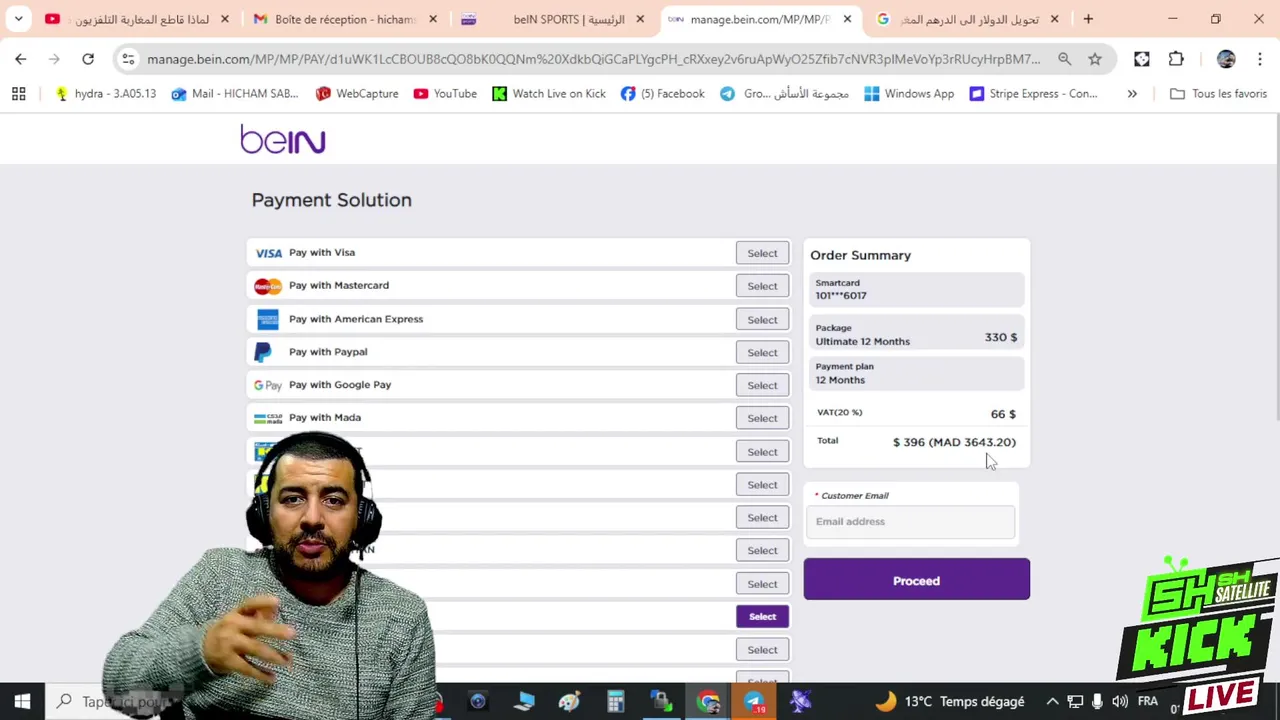1280x720 pixels.
Task: Open the Tous les favoris folder
Action: (x=1218, y=93)
